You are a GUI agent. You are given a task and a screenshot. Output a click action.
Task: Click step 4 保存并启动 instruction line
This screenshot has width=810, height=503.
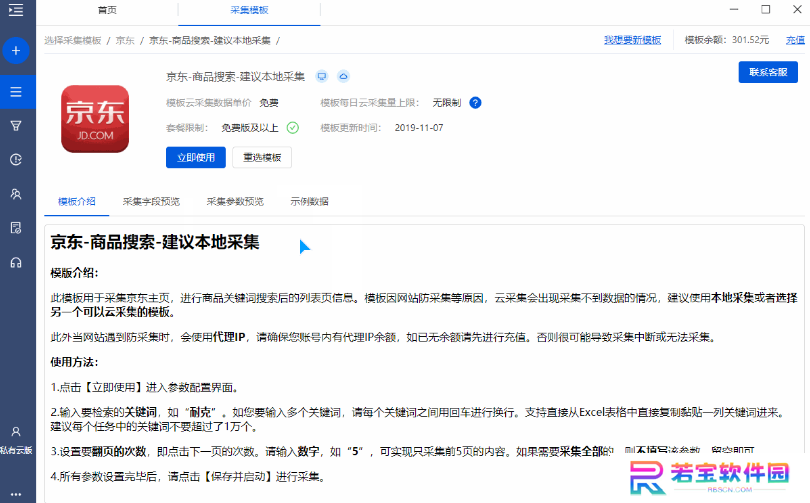tap(188, 476)
